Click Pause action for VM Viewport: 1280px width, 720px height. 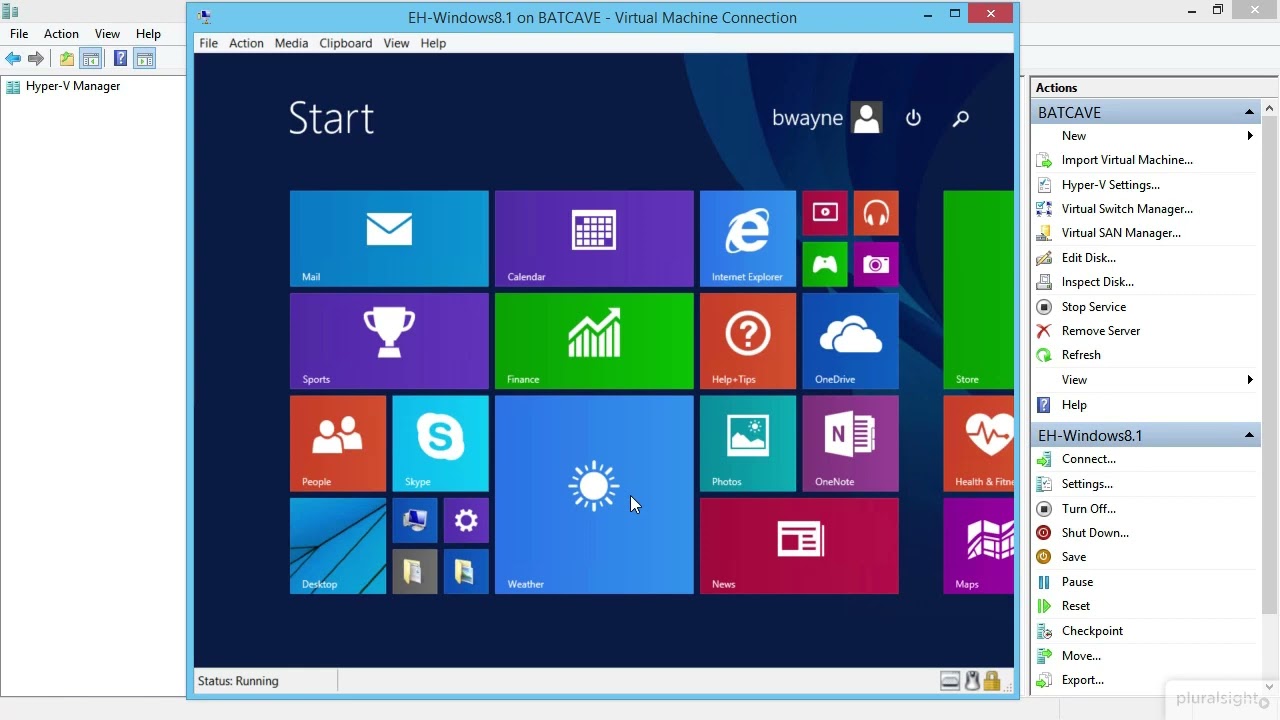tap(1077, 582)
